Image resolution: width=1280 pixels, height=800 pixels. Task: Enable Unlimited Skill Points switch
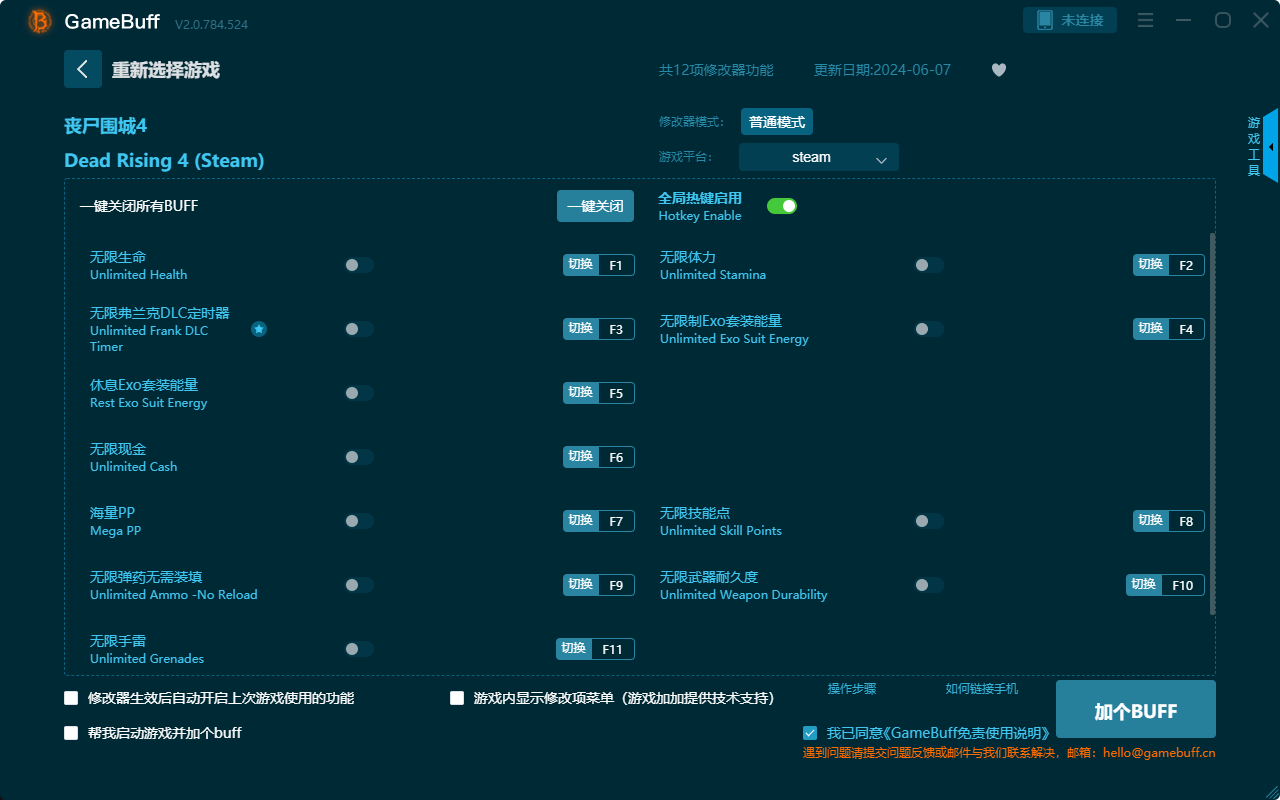pos(929,521)
